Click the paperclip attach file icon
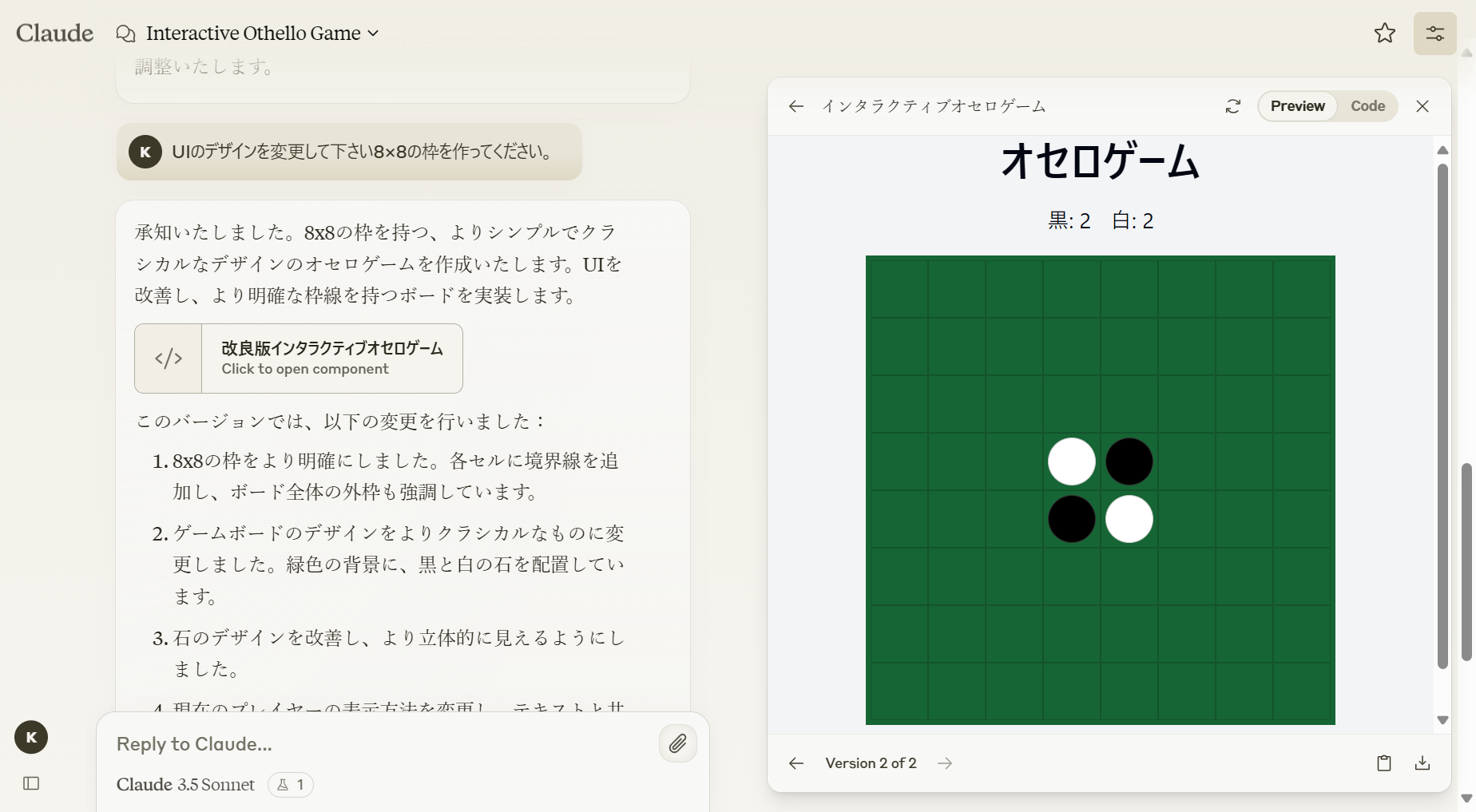This screenshot has height=812, width=1476. coord(677,743)
